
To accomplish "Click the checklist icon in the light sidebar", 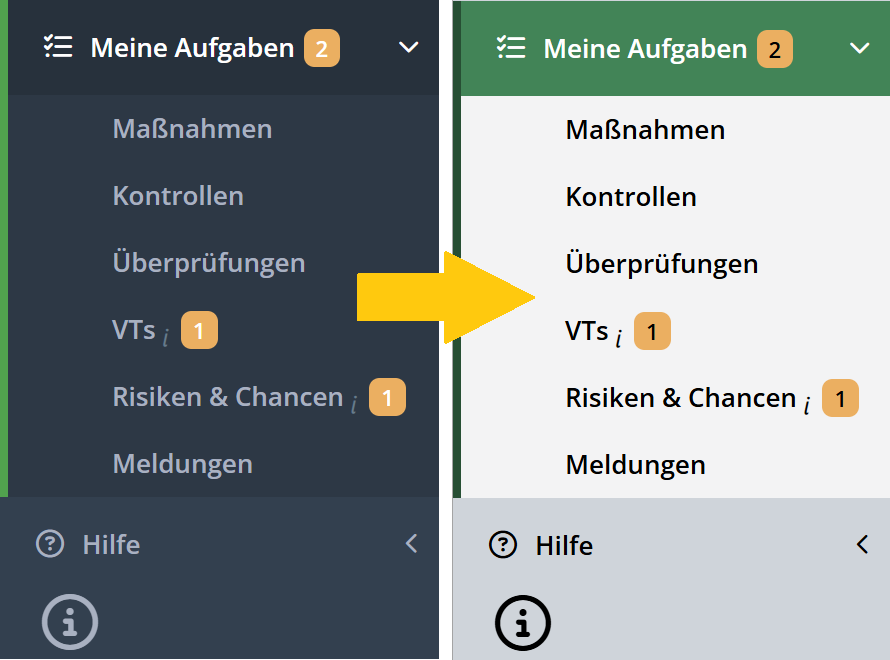I will (x=511, y=48).
